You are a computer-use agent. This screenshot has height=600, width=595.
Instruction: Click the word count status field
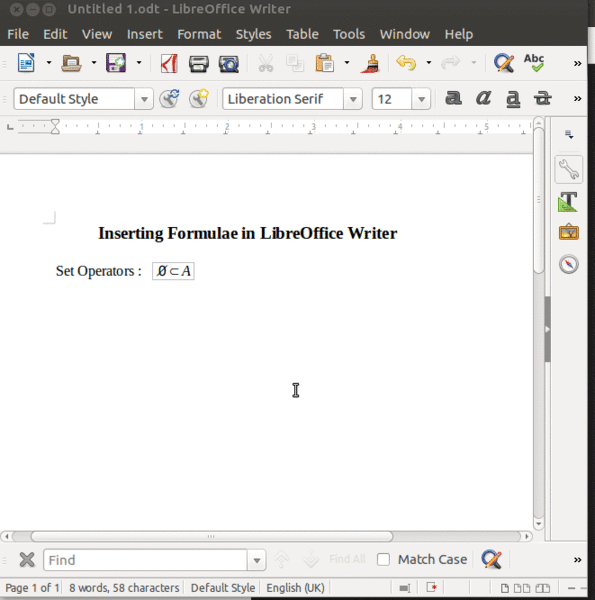124,588
